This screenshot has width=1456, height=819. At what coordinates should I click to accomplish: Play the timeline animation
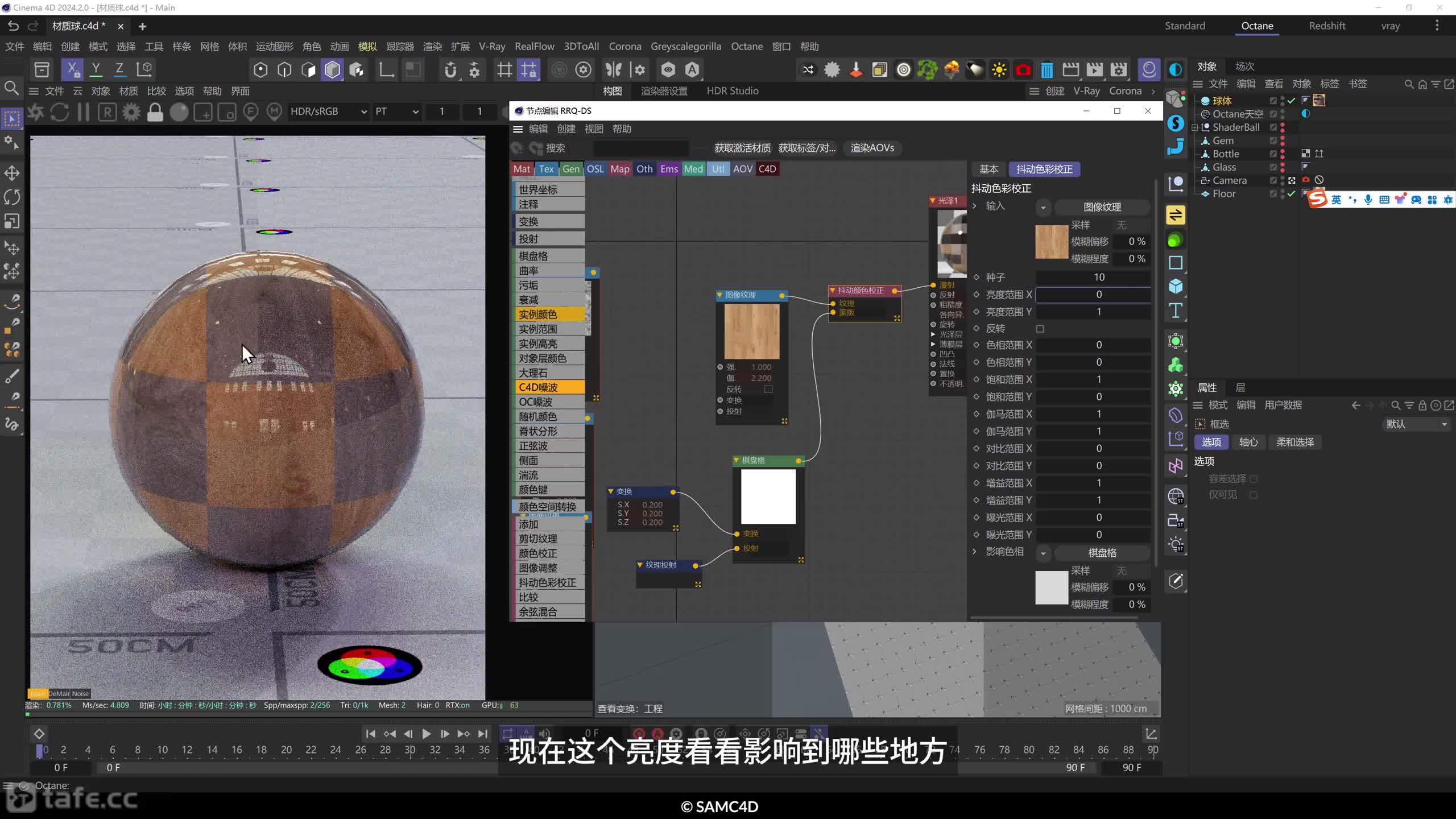(427, 734)
